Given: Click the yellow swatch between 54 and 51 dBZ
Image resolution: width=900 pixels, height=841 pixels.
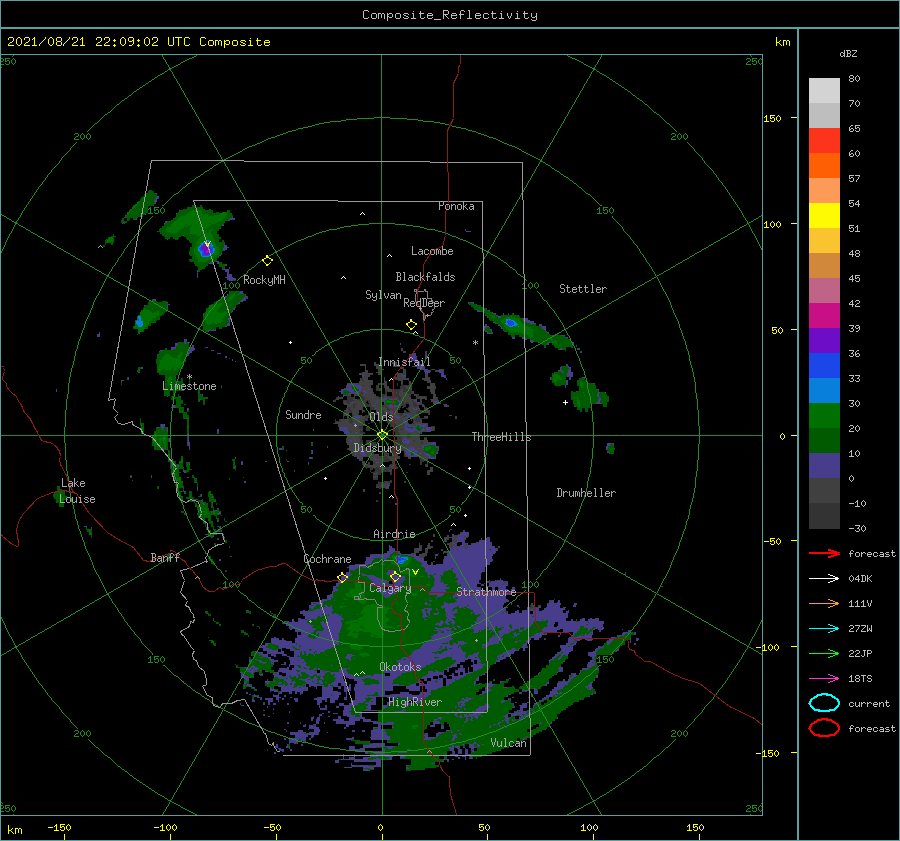Looking at the screenshot, I should pos(824,216).
